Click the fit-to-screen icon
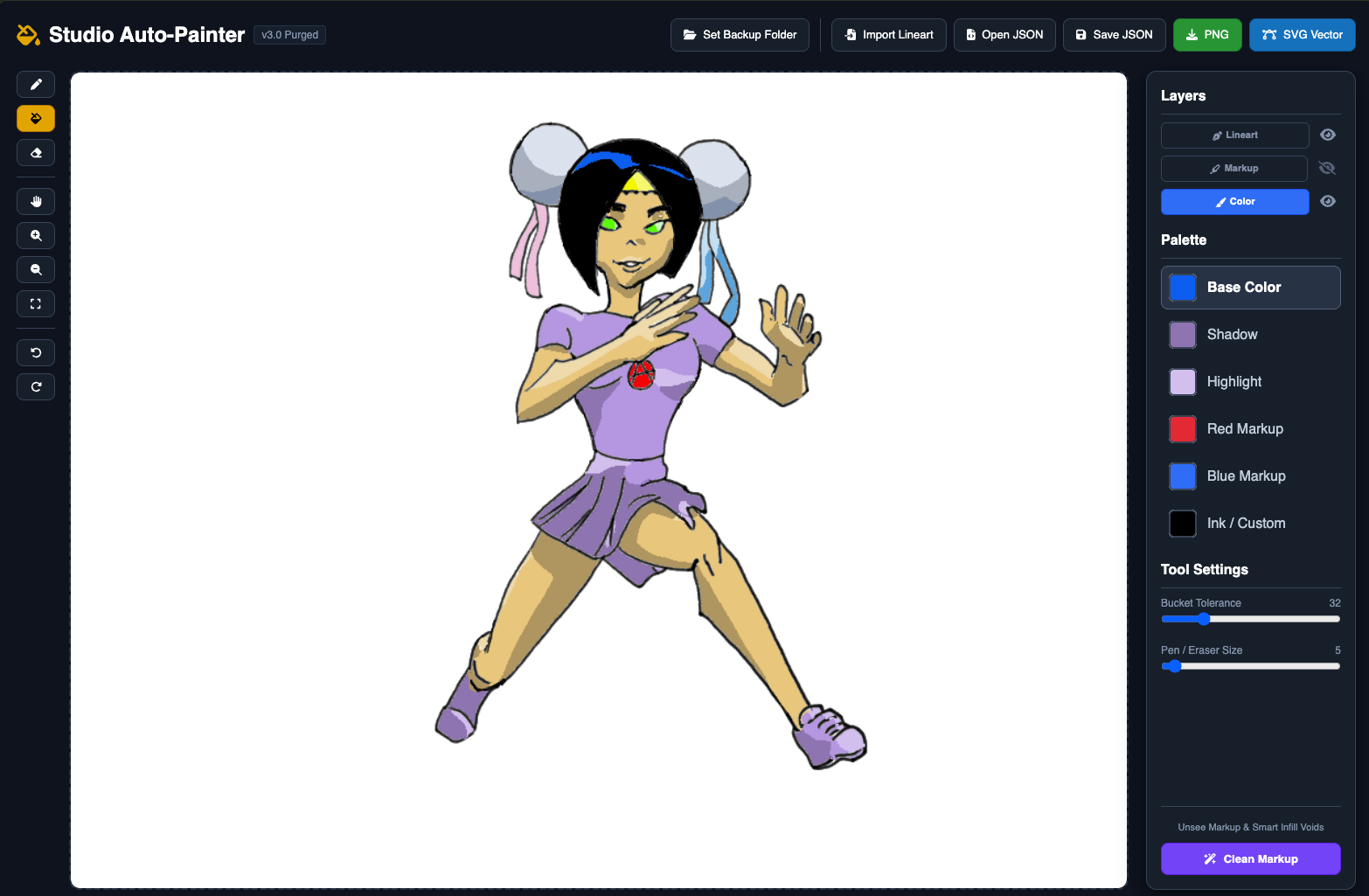 click(x=36, y=304)
